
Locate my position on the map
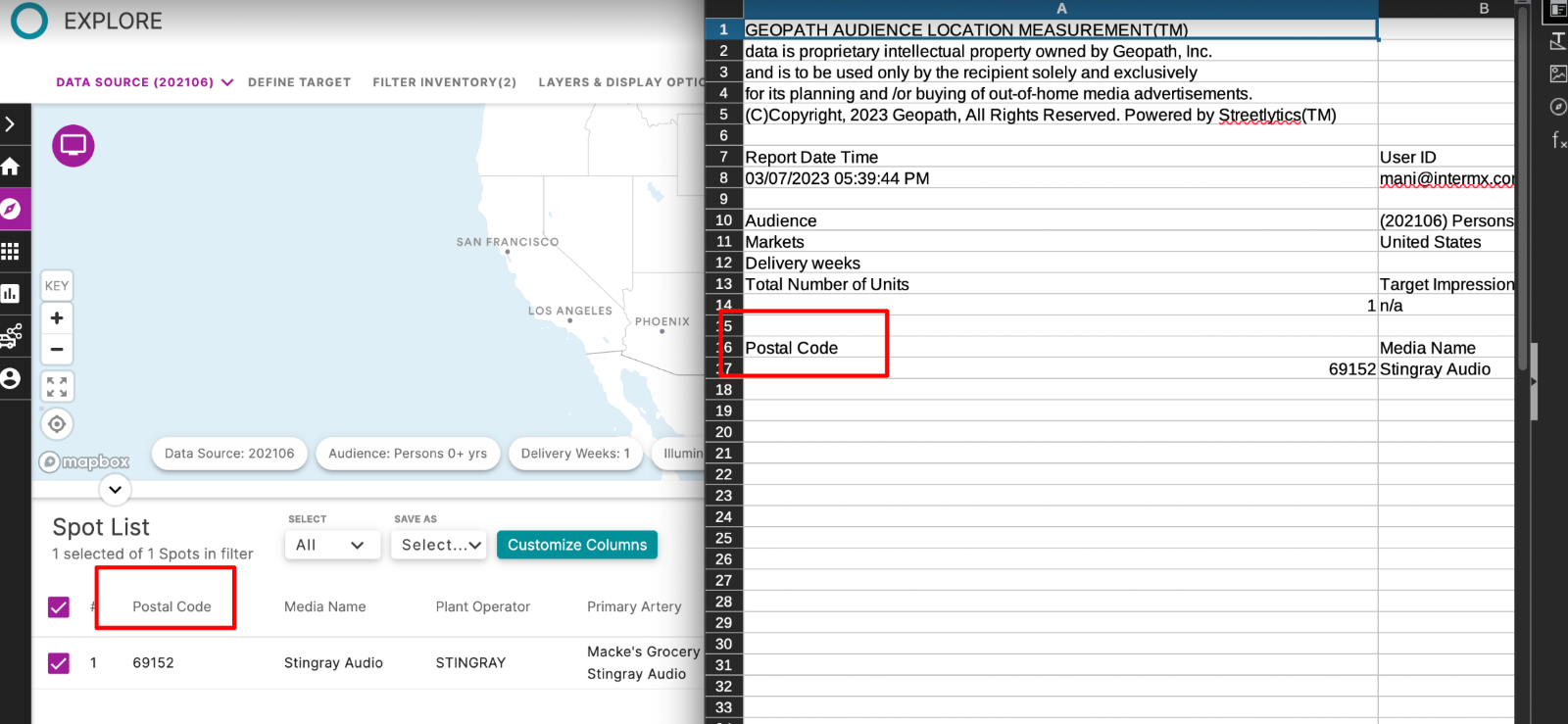point(57,424)
